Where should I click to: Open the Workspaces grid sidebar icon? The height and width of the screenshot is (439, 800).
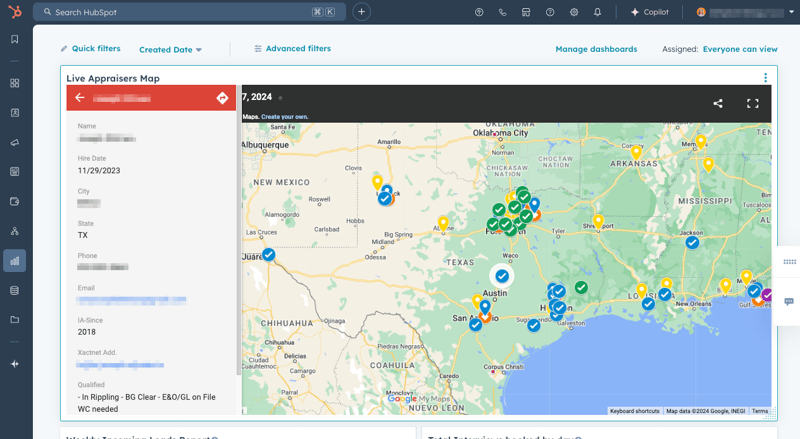[15, 83]
